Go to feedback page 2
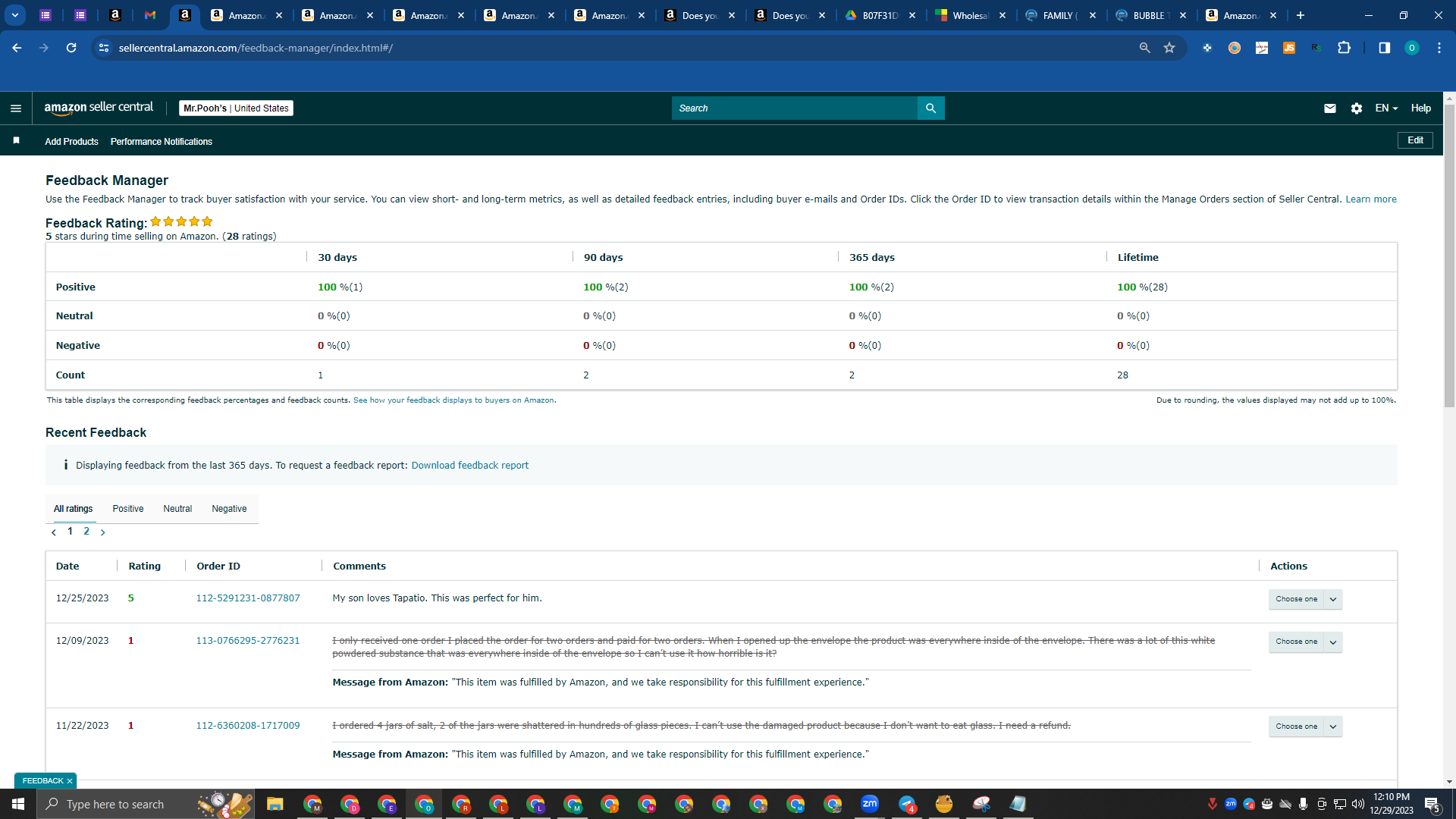The width and height of the screenshot is (1456, 819). point(86,532)
